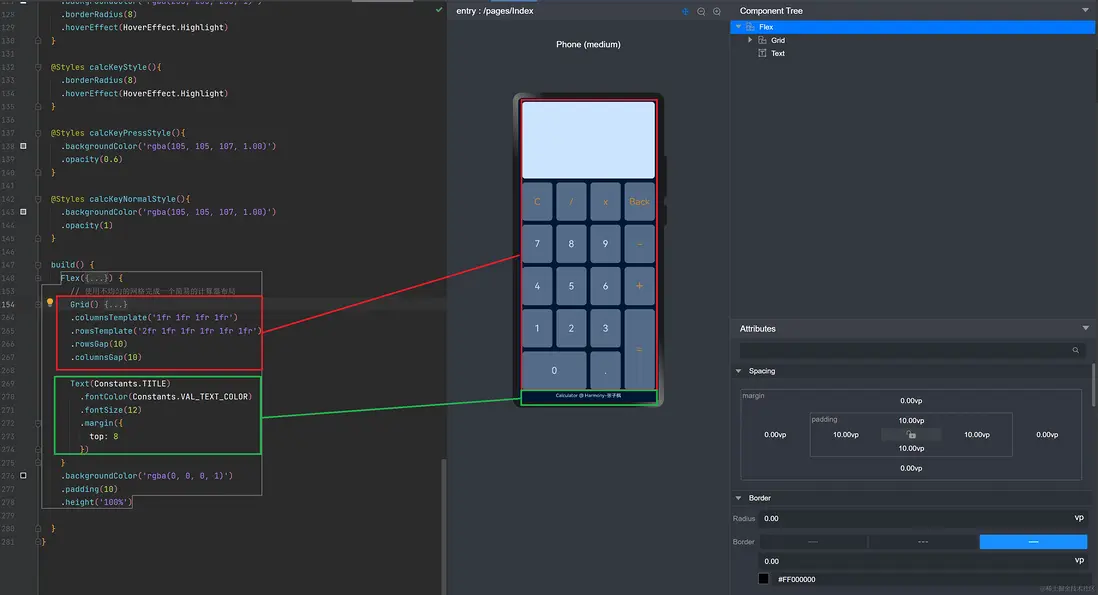
Task: Open the Component Tree panel dropdown arrow
Action: [x=1086, y=10]
